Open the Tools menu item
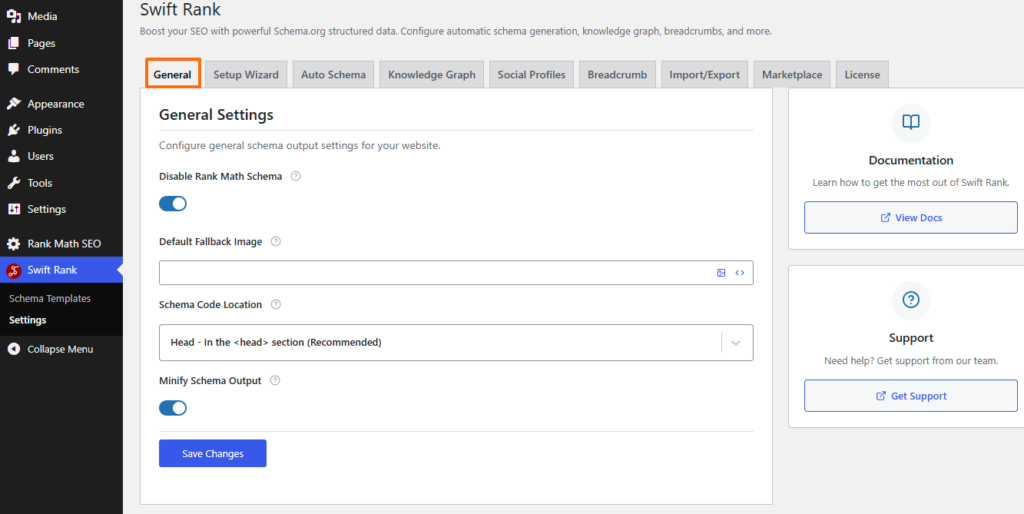The height and width of the screenshot is (514, 1024). click(x=61, y=183)
